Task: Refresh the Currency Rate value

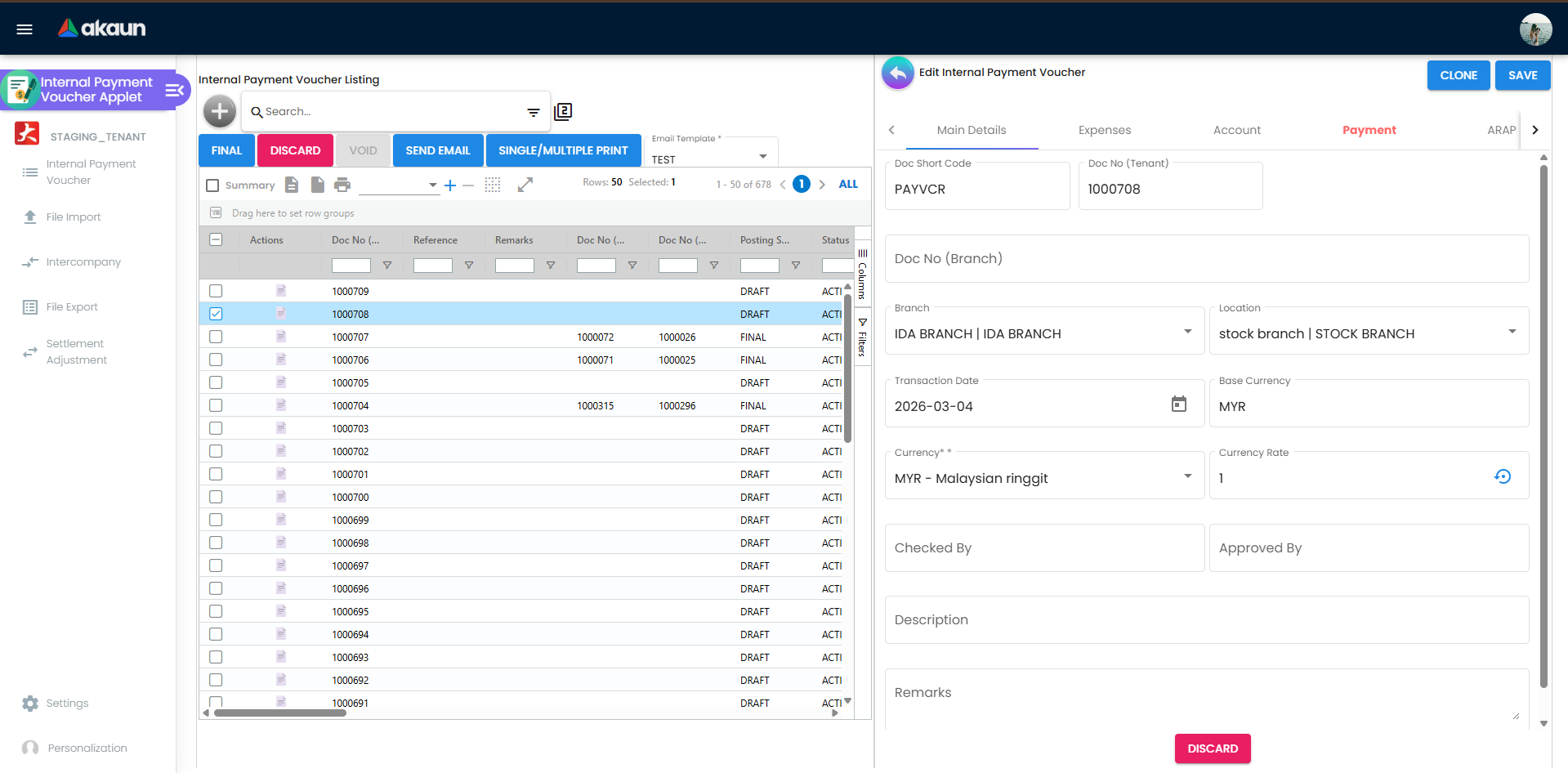Action: pyautogui.click(x=1502, y=477)
